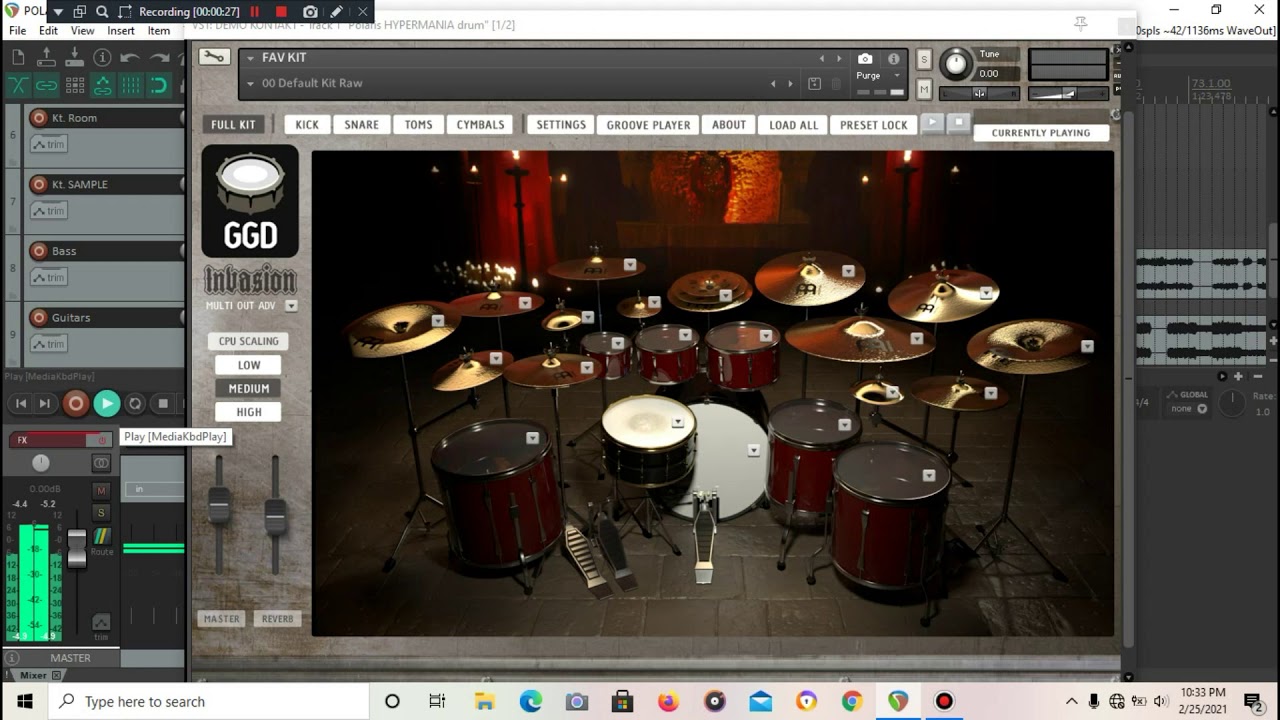Image resolution: width=1280 pixels, height=720 pixels.
Task: Open dropdown on far-left floor tom
Action: 532,437
